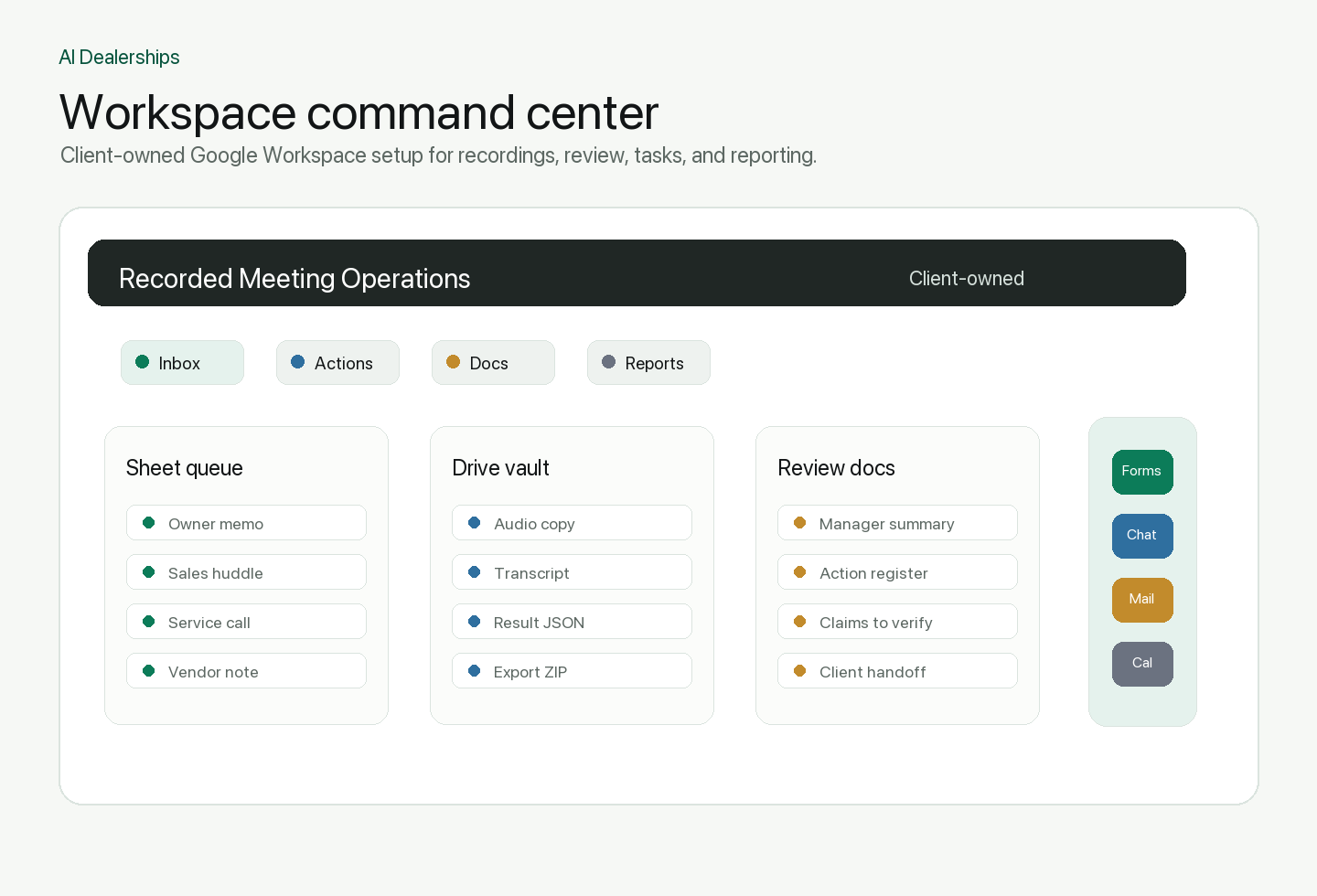Open the Export ZIP item
The width and height of the screenshot is (1317, 896).
tap(572, 671)
